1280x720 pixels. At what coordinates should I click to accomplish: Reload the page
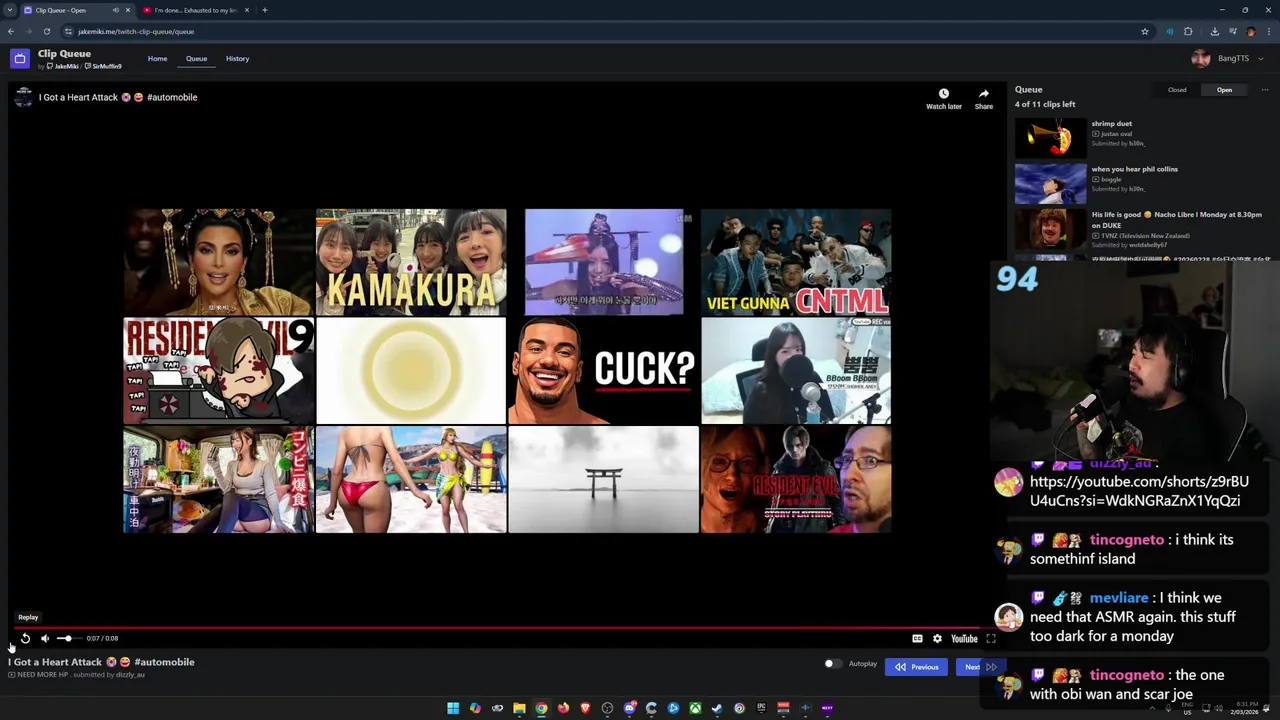46,31
